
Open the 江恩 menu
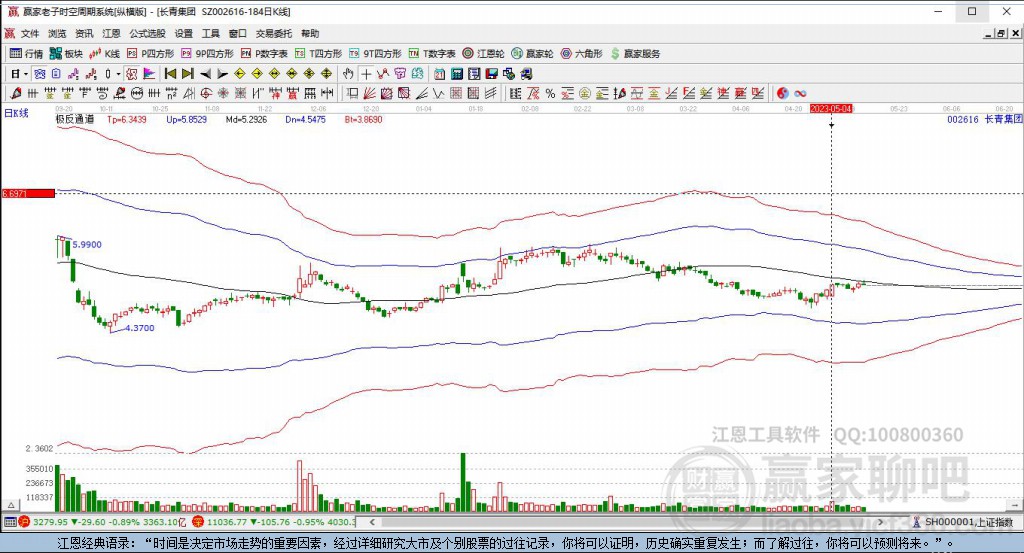point(111,33)
